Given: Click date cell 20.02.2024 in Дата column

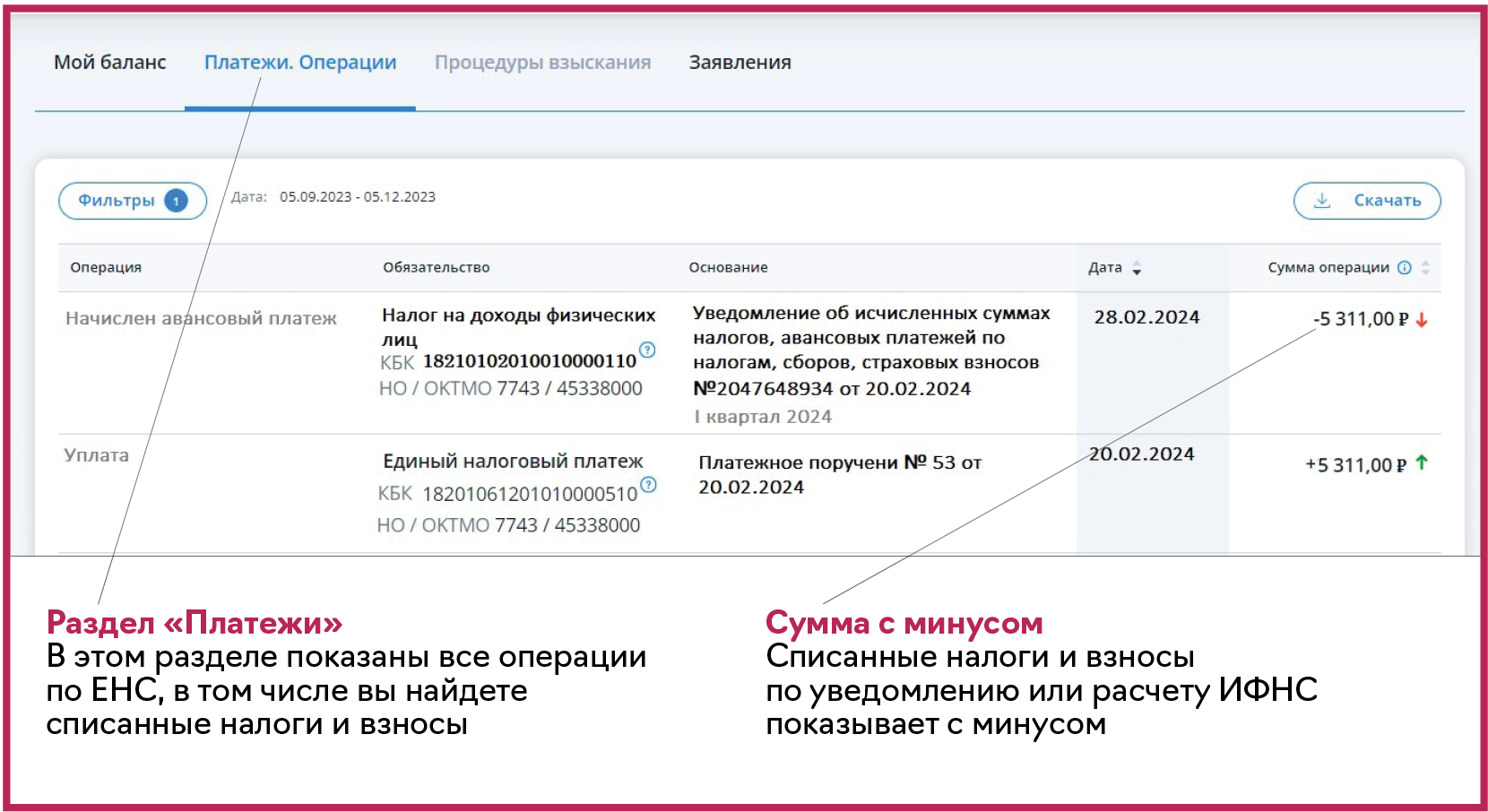Looking at the screenshot, I should [x=1142, y=454].
